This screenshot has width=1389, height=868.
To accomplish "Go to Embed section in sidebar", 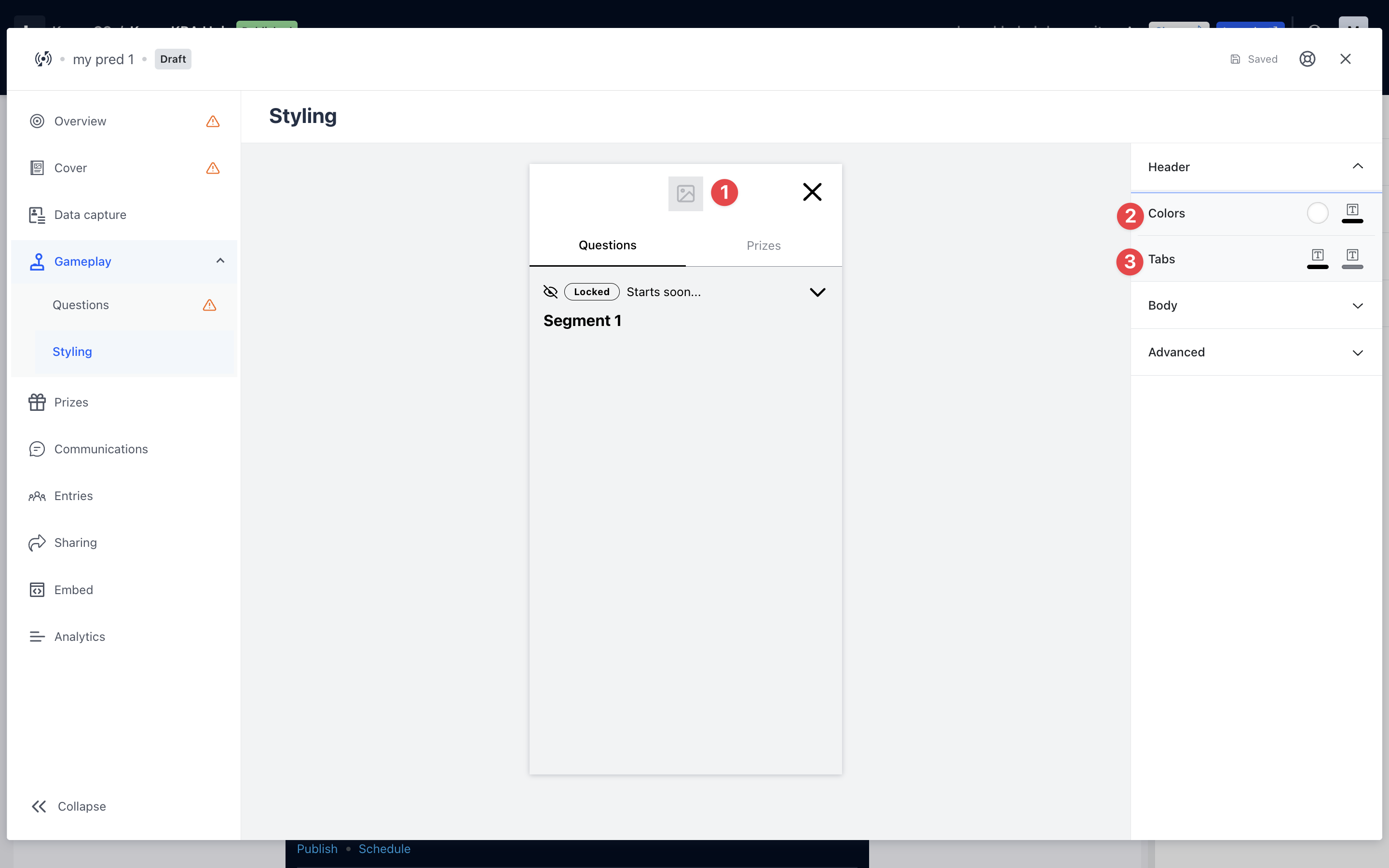I will click(73, 590).
